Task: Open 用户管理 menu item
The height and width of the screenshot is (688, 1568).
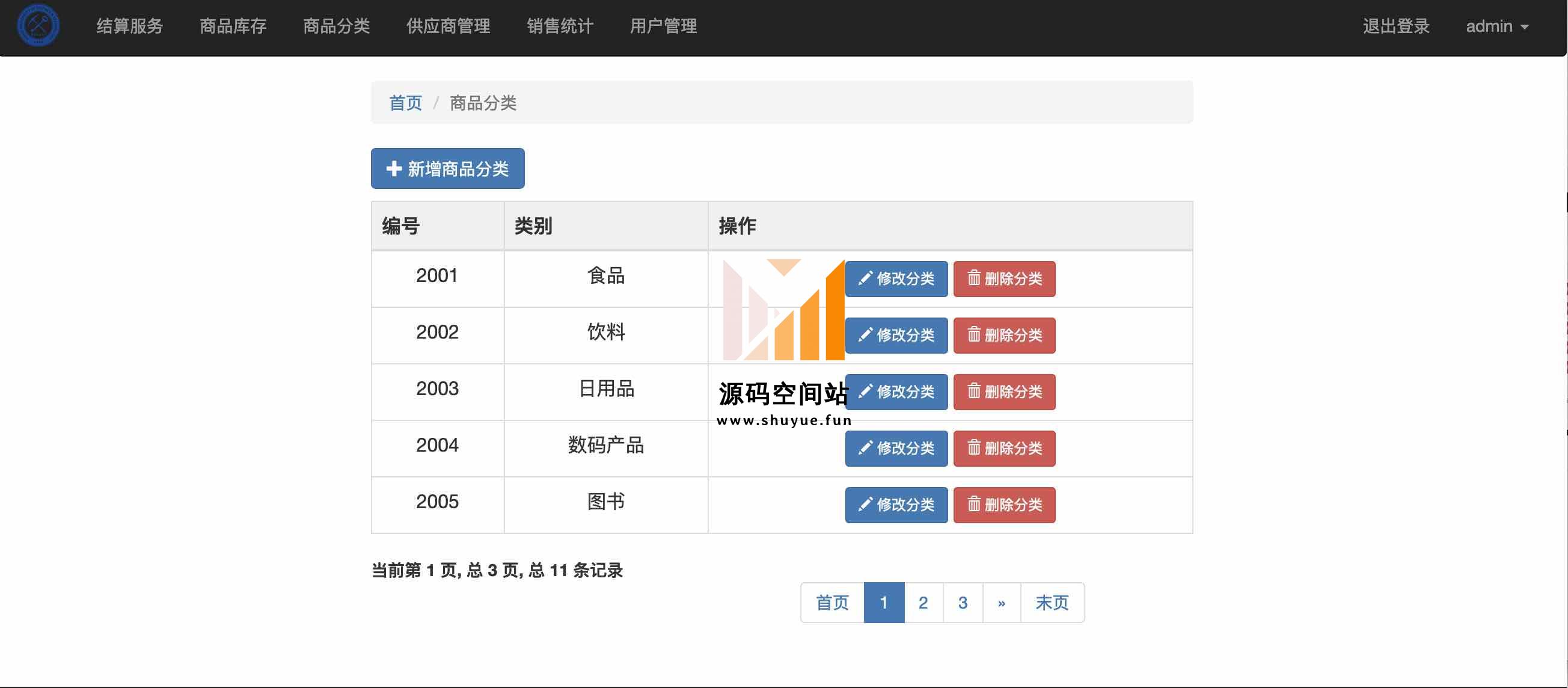Action: pyautogui.click(x=664, y=26)
